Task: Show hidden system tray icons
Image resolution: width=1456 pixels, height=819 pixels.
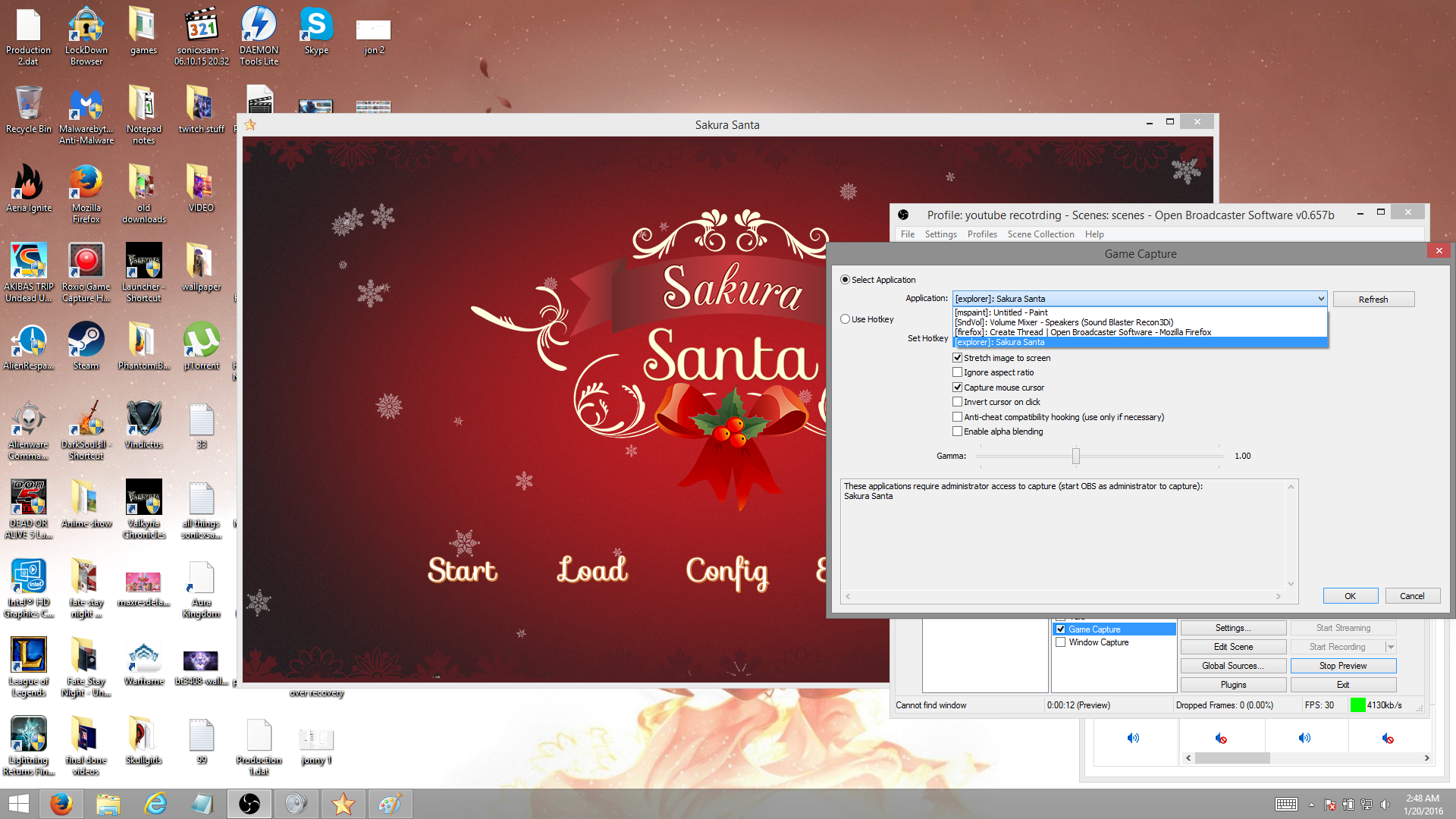Action: [1311, 805]
